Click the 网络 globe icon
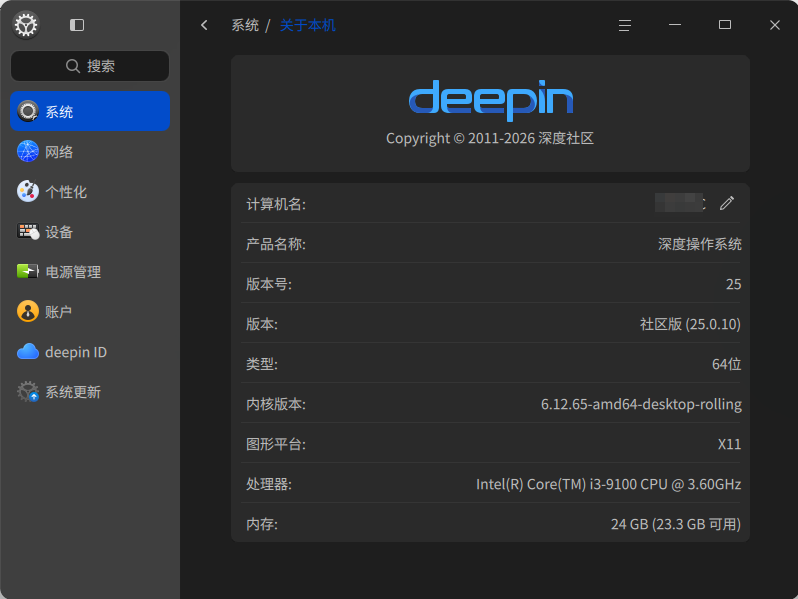The width and height of the screenshot is (798, 599). 28,151
